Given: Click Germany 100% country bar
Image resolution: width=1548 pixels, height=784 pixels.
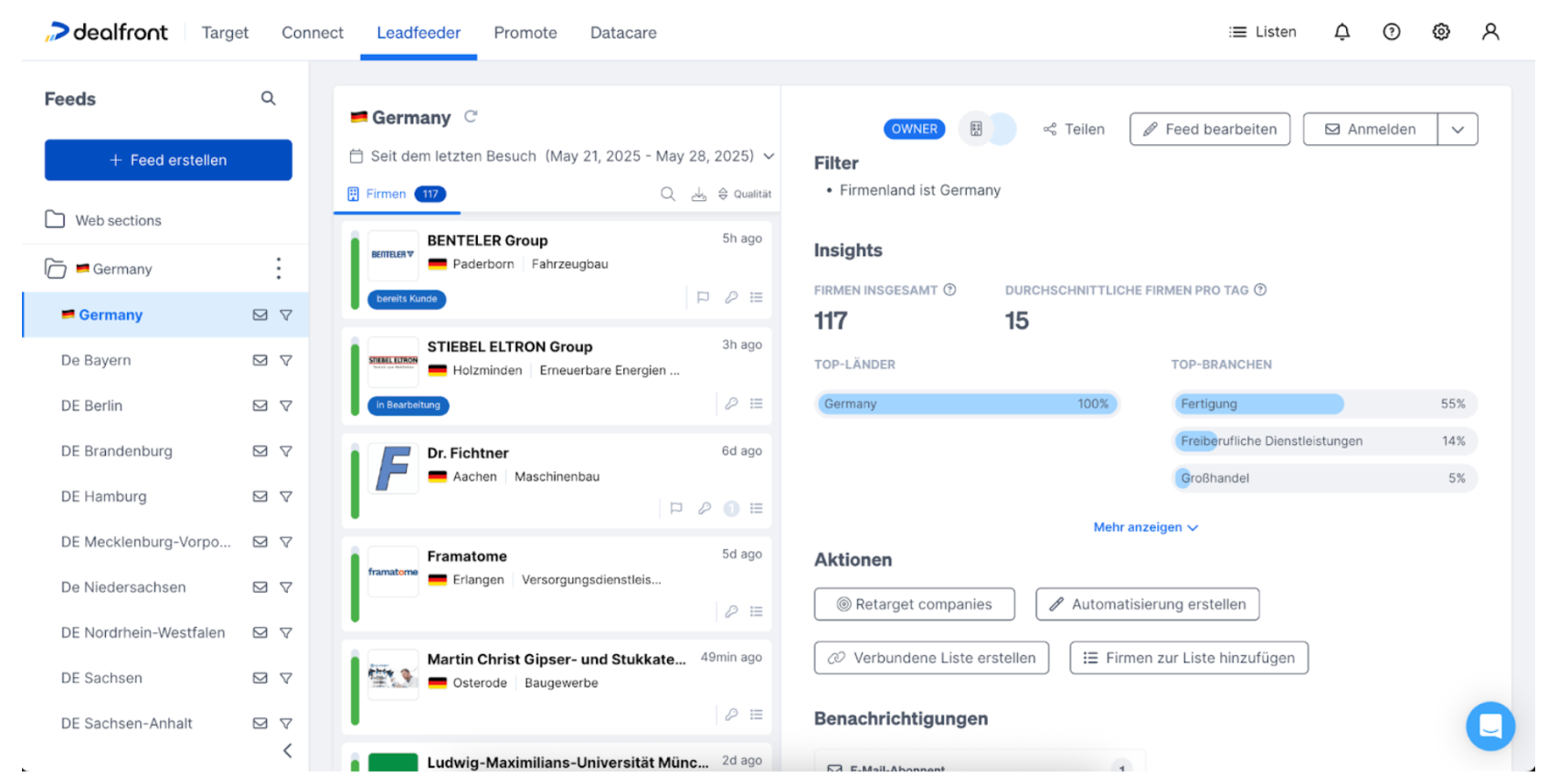Looking at the screenshot, I should 967,404.
